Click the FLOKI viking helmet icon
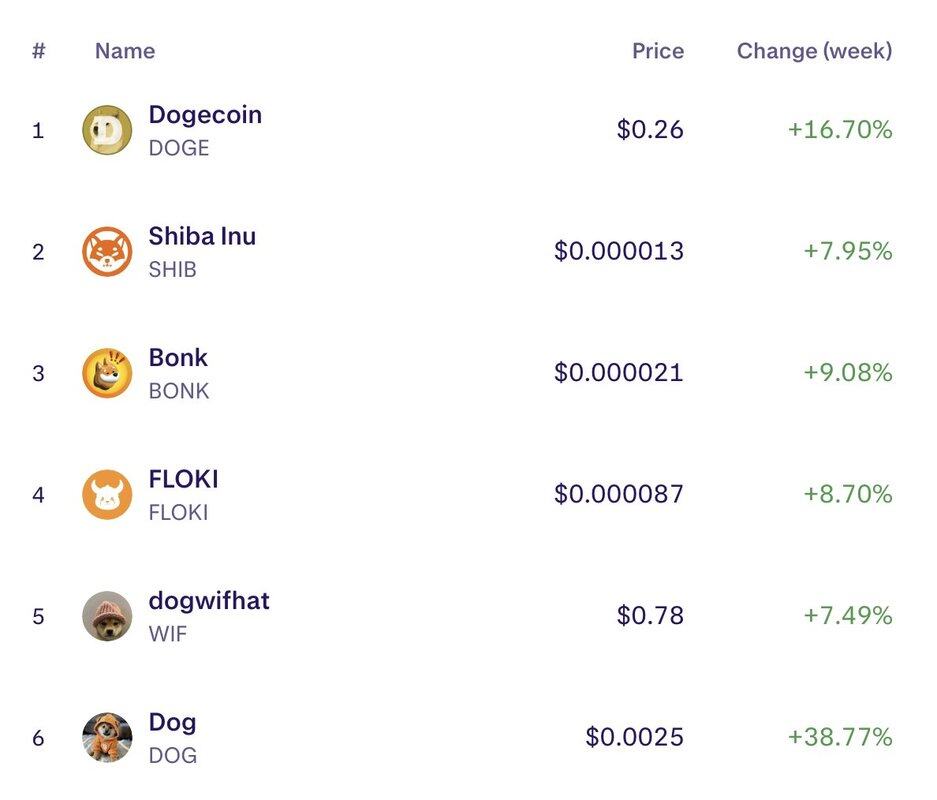Image resolution: width=937 pixels, height=800 pixels. 107,494
